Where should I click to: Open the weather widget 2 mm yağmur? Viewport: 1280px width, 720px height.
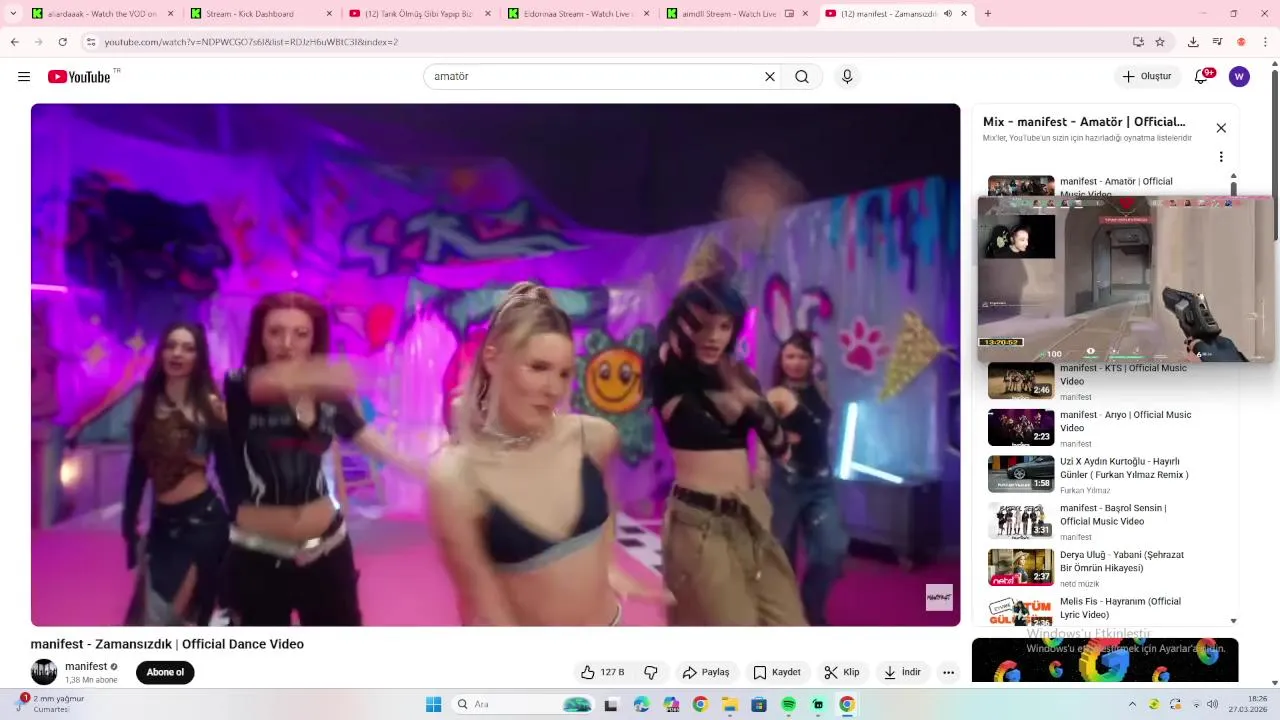point(50,704)
